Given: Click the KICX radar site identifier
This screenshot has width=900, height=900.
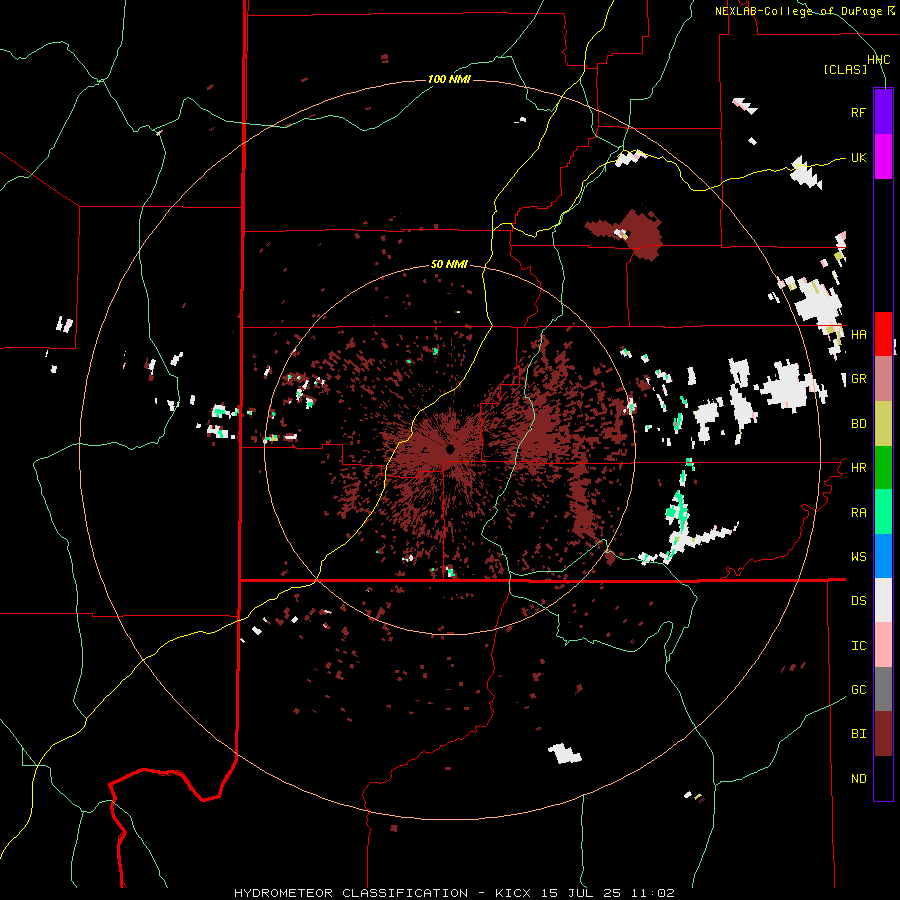Looking at the screenshot, I should [513, 893].
